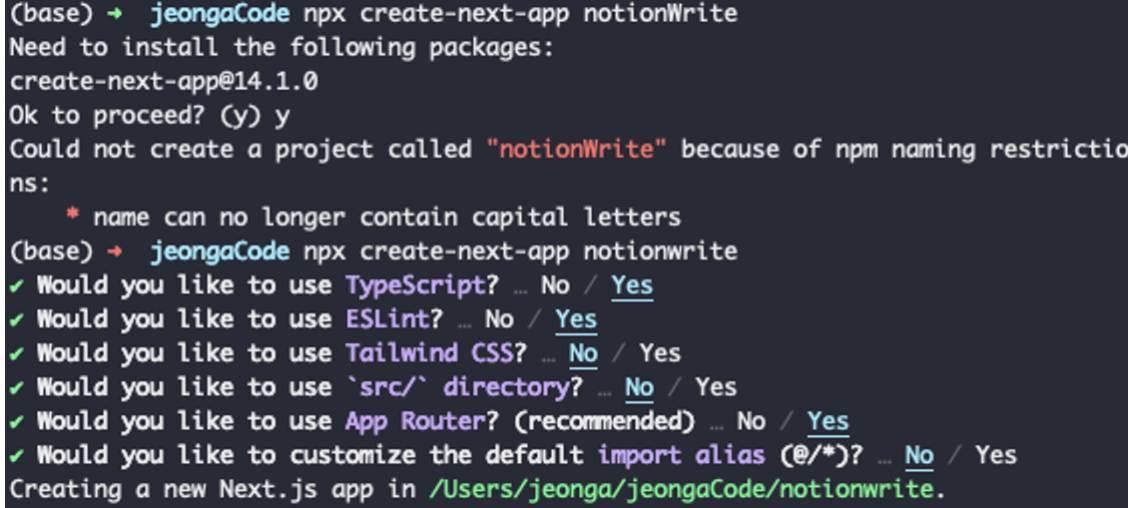Image resolution: width=1128 pixels, height=508 pixels.
Task: Click "because of npm naming" error text
Action: point(828,149)
